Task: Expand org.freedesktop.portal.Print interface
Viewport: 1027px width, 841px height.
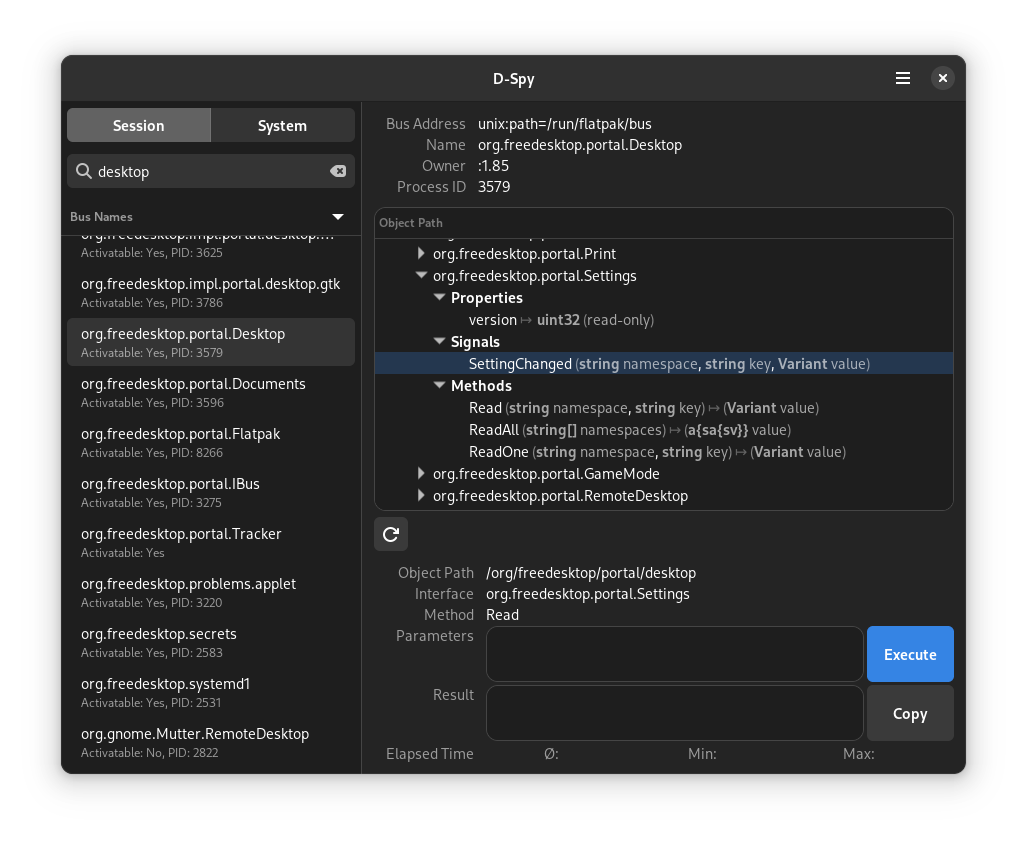Action: point(421,253)
